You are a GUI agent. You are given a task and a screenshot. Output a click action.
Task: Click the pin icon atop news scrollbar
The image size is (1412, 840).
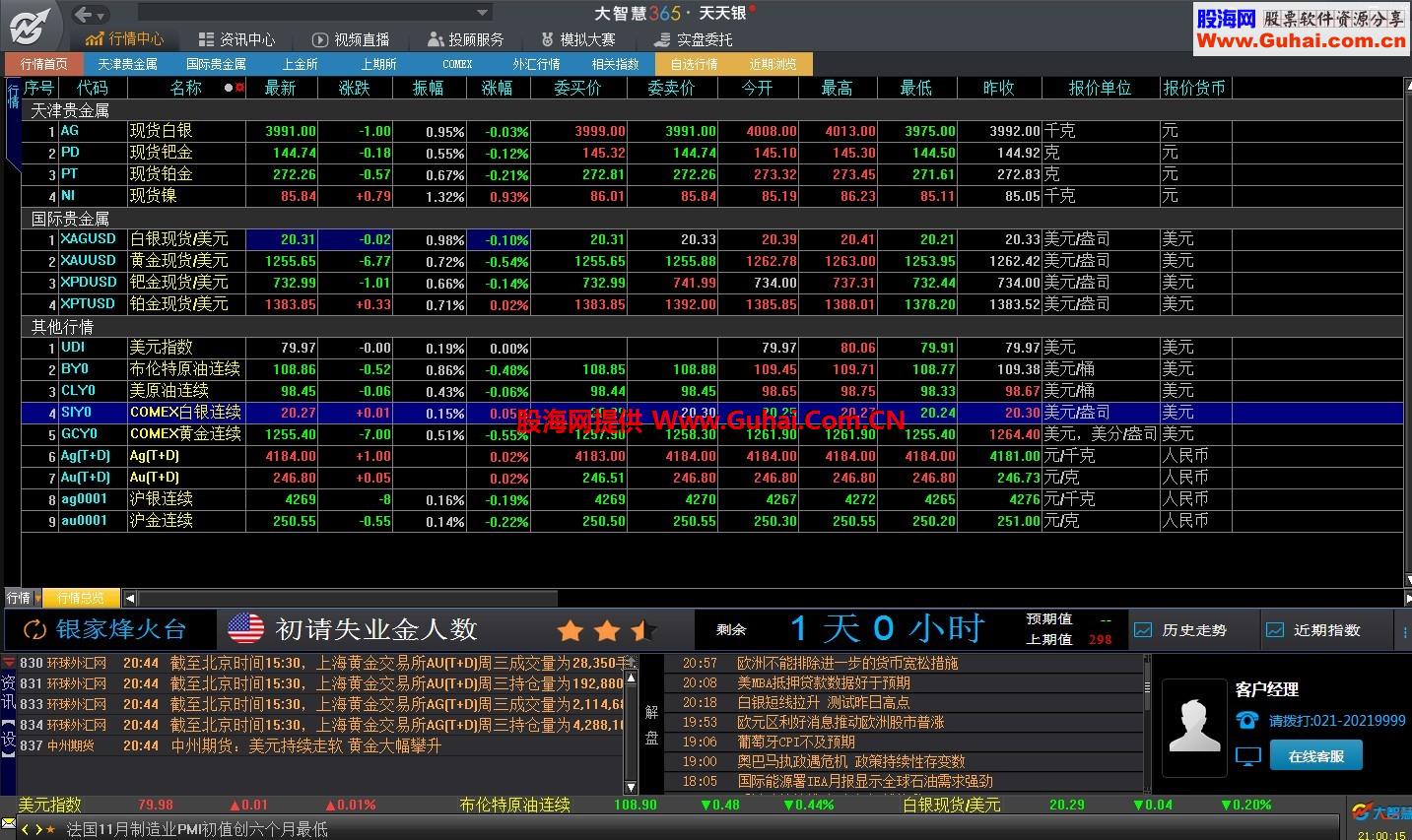click(x=632, y=663)
